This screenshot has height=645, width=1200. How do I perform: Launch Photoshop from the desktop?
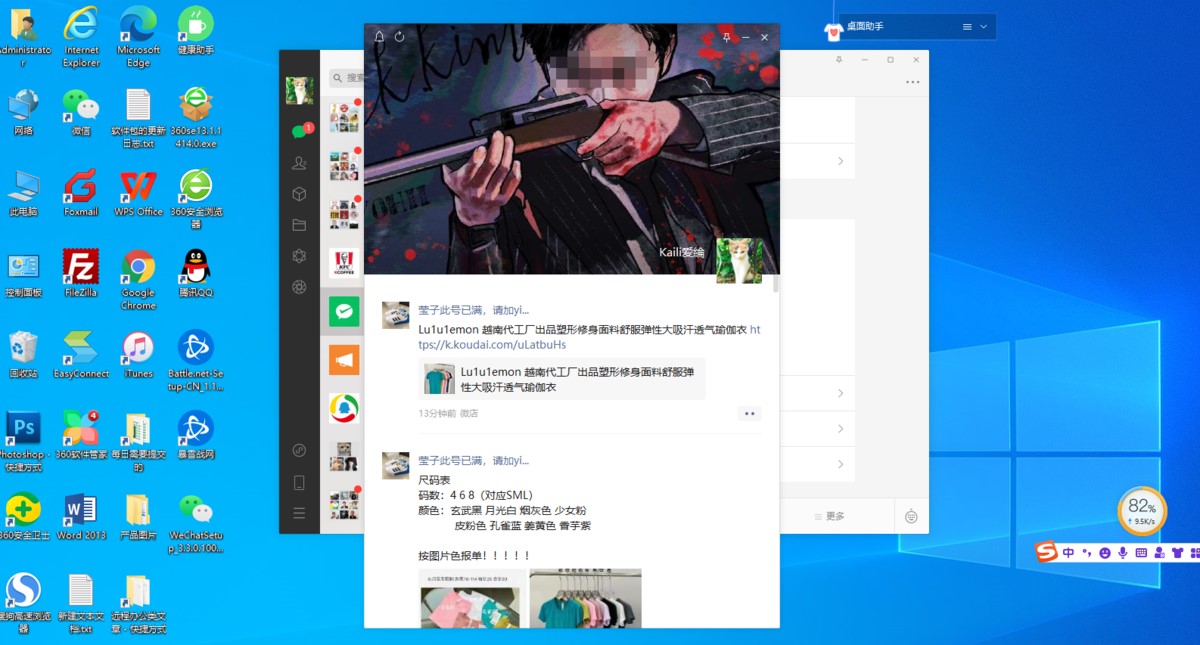[x=22, y=432]
